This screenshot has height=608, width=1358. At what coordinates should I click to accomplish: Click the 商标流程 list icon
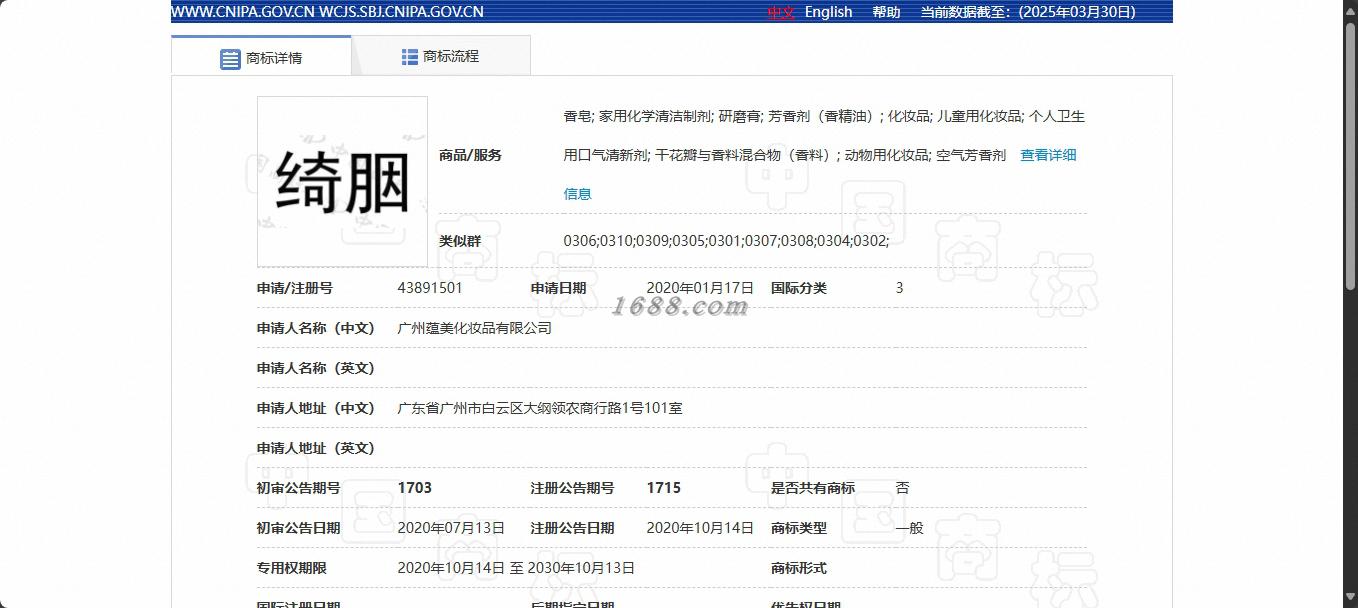410,57
